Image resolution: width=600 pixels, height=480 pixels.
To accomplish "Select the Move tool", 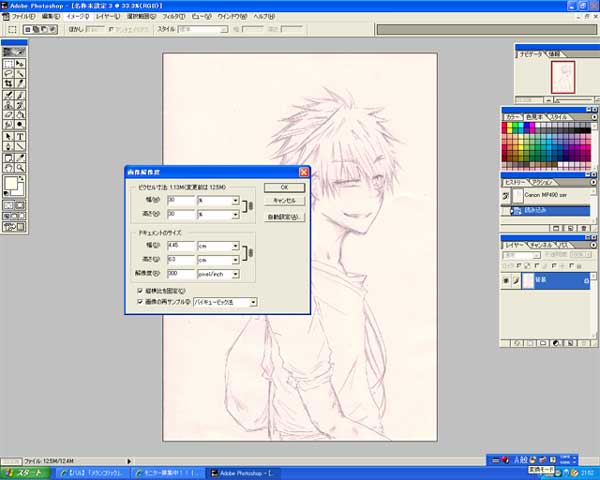I will tap(20, 62).
